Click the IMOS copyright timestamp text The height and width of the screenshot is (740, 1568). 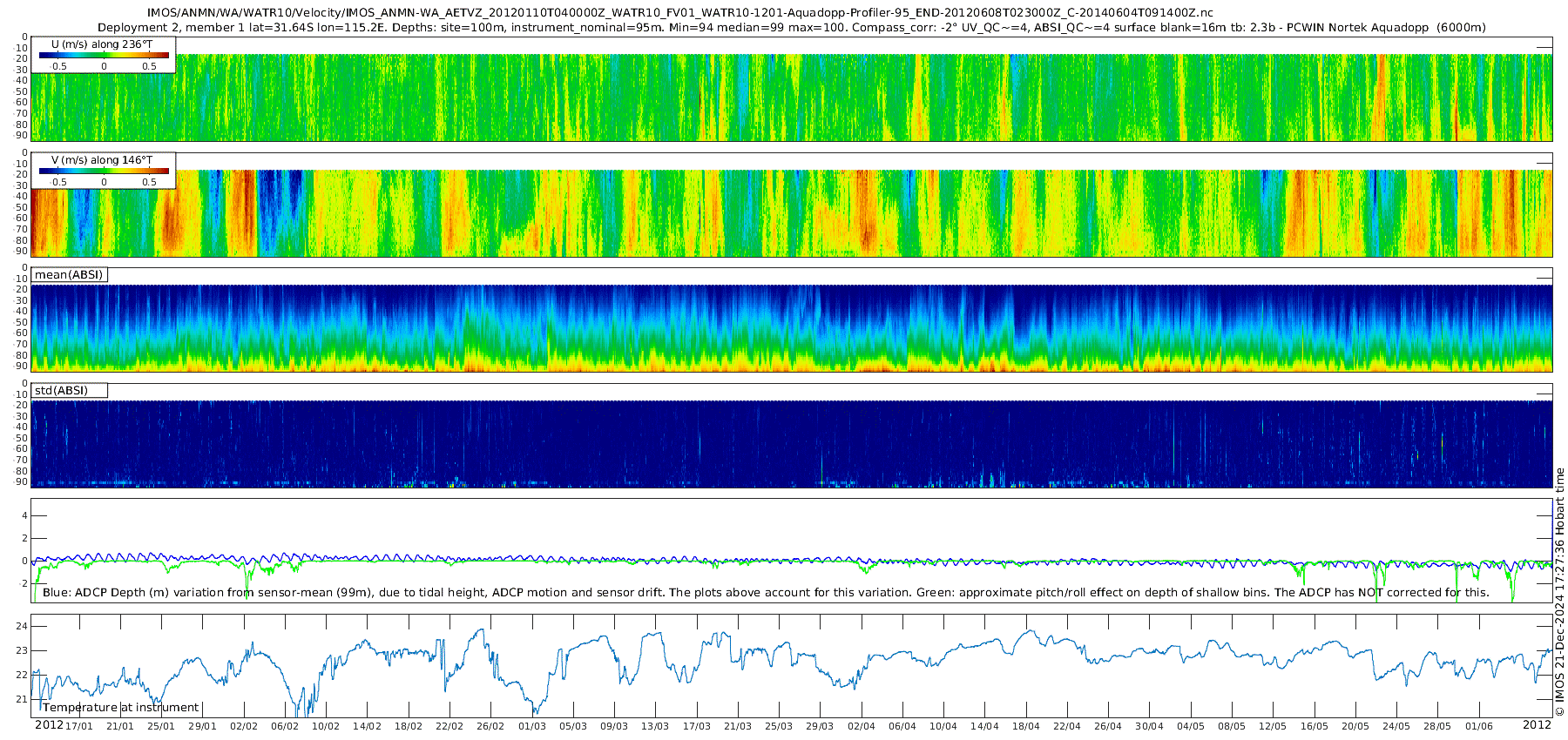point(1559,592)
